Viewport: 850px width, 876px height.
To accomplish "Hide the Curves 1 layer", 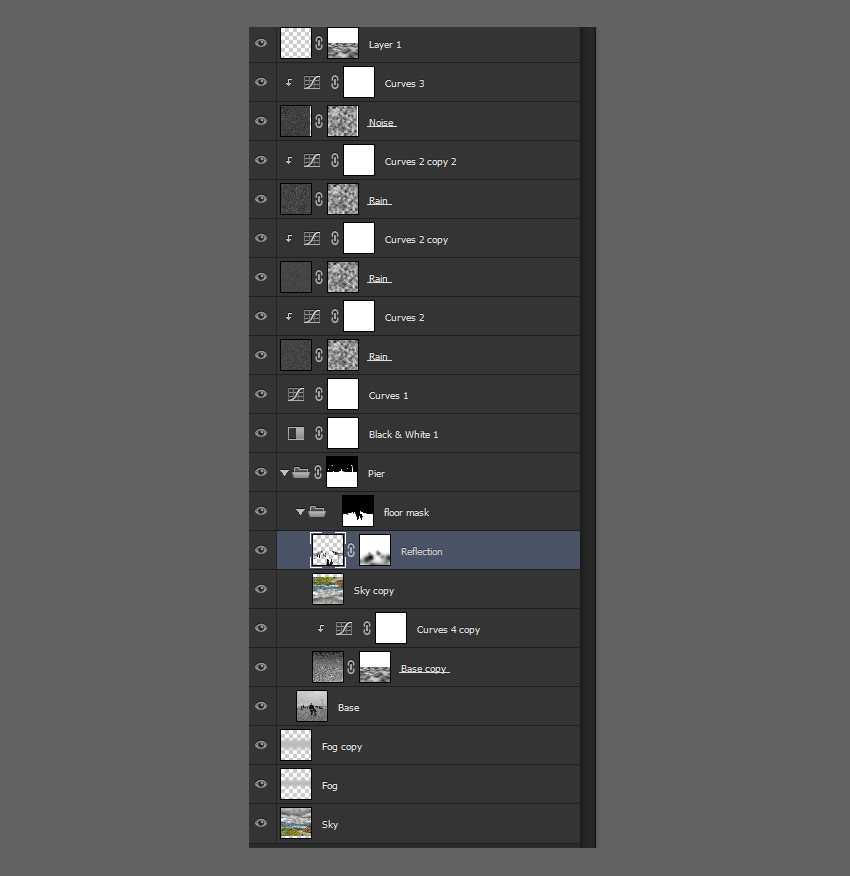I will pyautogui.click(x=261, y=394).
